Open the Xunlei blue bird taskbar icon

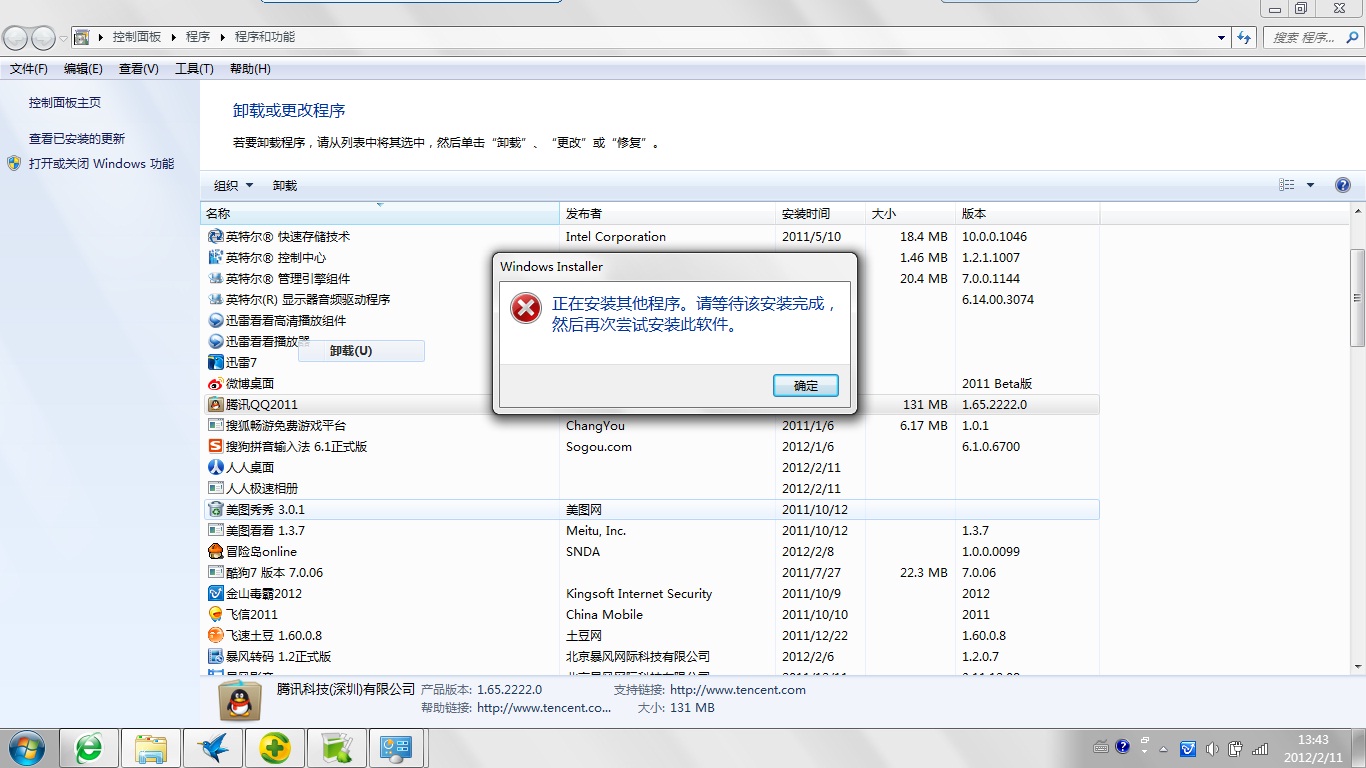click(x=213, y=748)
